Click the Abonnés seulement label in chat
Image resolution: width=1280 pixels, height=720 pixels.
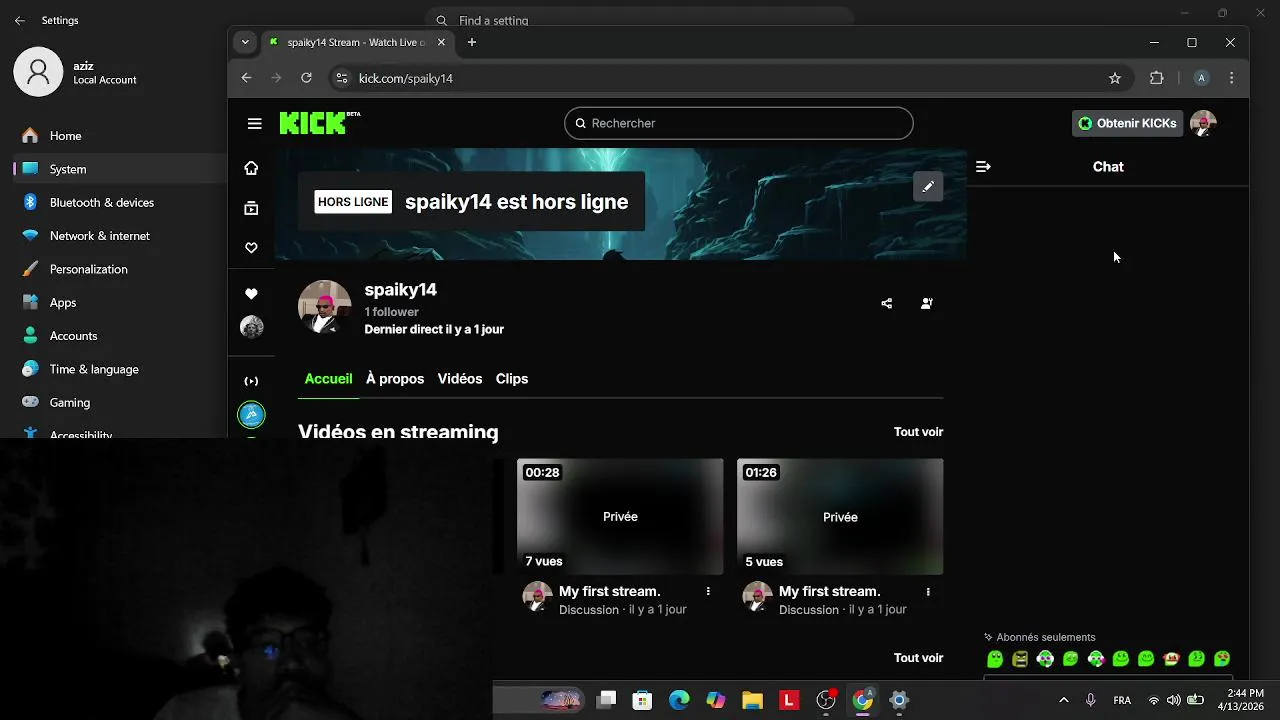(1046, 637)
